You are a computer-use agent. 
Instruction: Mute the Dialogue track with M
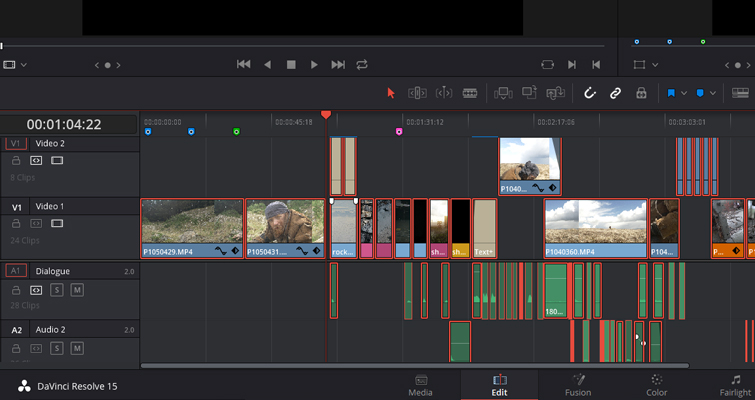pos(77,289)
